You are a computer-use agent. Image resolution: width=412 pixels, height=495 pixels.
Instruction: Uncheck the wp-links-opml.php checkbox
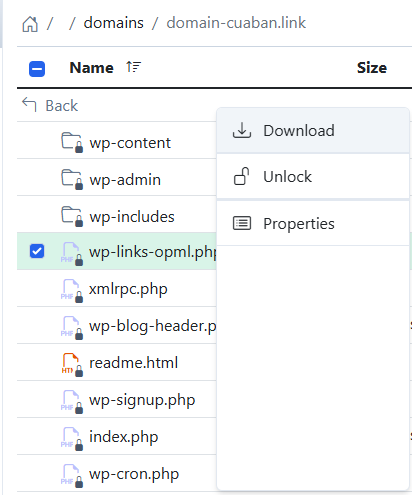pos(37,251)
